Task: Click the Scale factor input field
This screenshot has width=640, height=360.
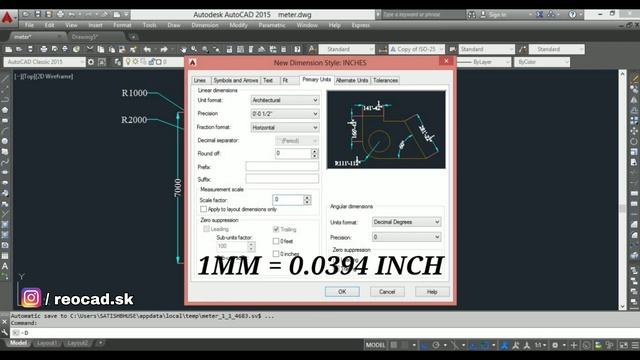Action: [x=288, y=200]
